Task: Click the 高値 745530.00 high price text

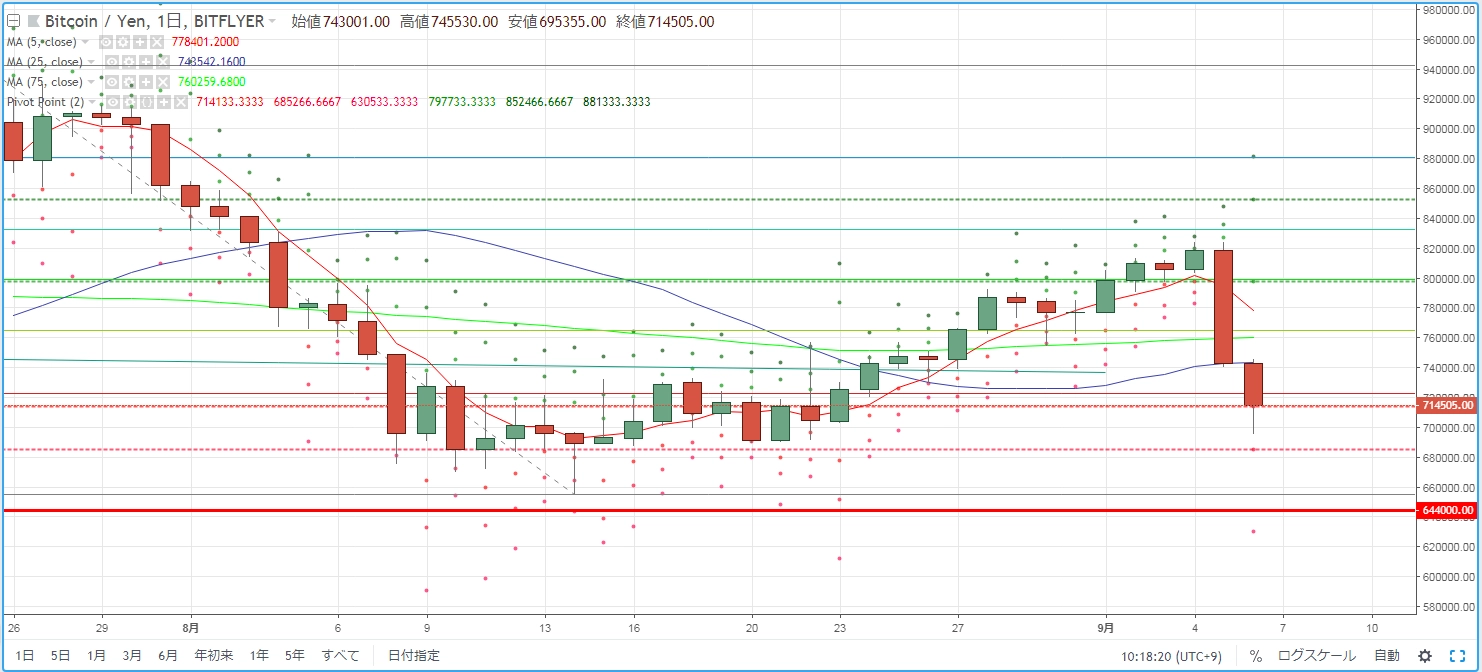Action: (448, 21)
